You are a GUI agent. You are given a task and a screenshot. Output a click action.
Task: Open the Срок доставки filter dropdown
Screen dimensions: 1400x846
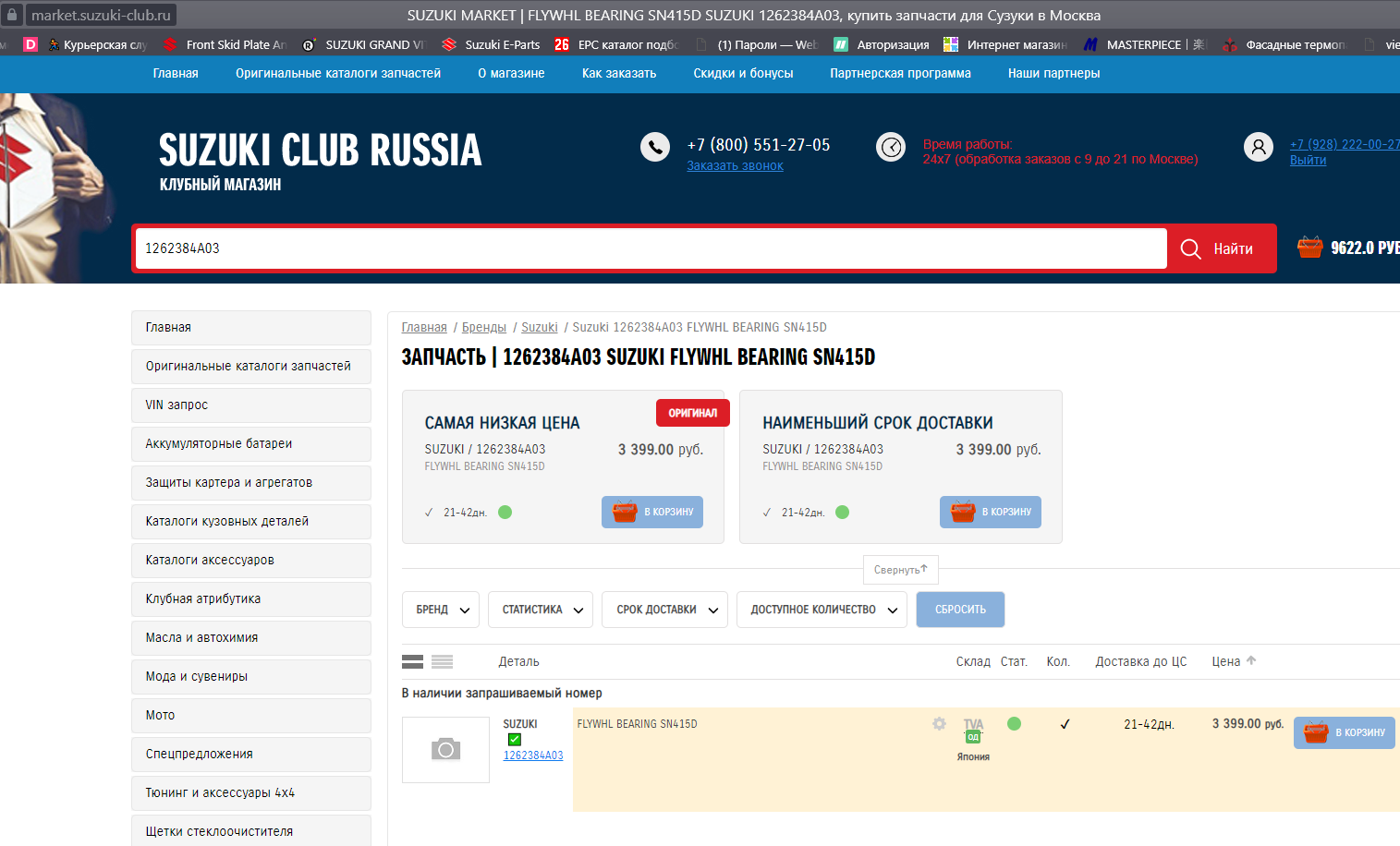coord(664,610)
